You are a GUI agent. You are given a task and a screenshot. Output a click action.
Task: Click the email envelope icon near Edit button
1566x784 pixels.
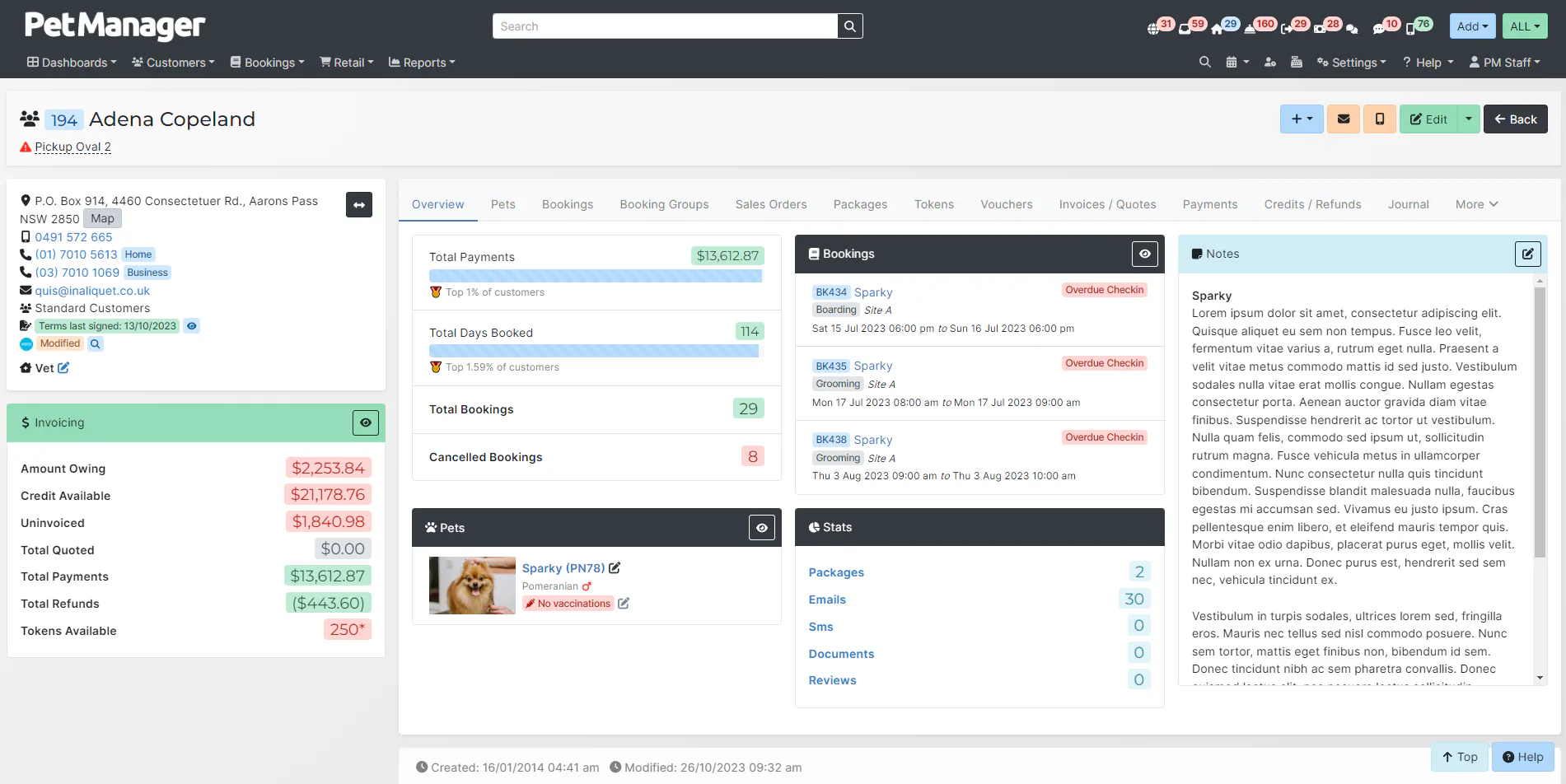click(1343, 119)
